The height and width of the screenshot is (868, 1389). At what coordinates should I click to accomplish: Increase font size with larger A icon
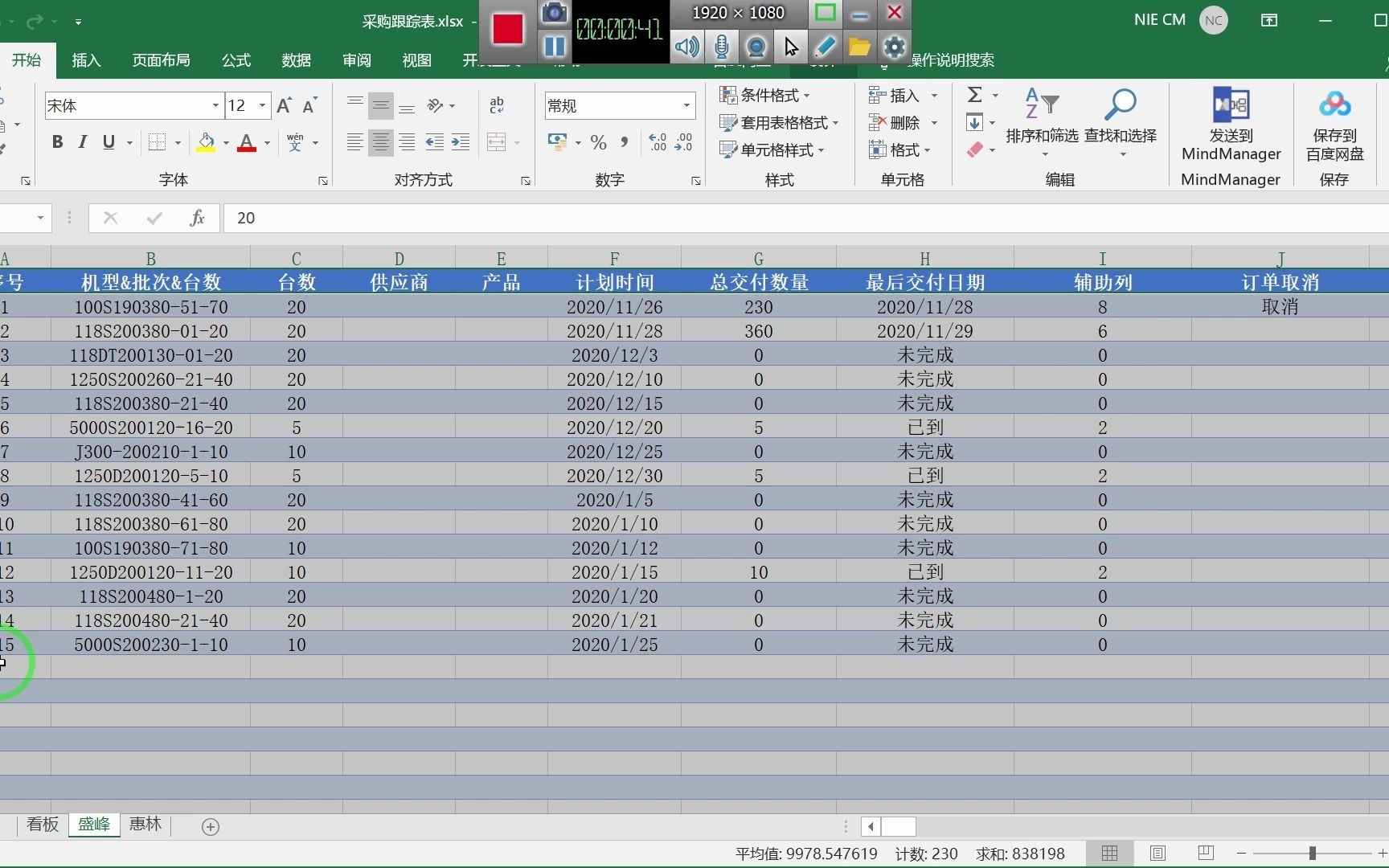click(x=284, y=105)
